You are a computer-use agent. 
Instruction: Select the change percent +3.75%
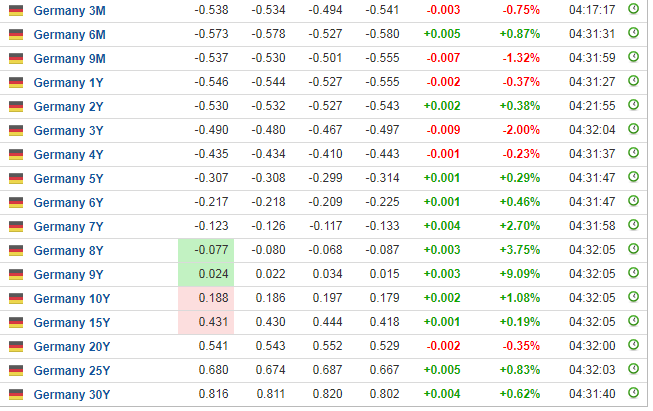click(520, 250)
